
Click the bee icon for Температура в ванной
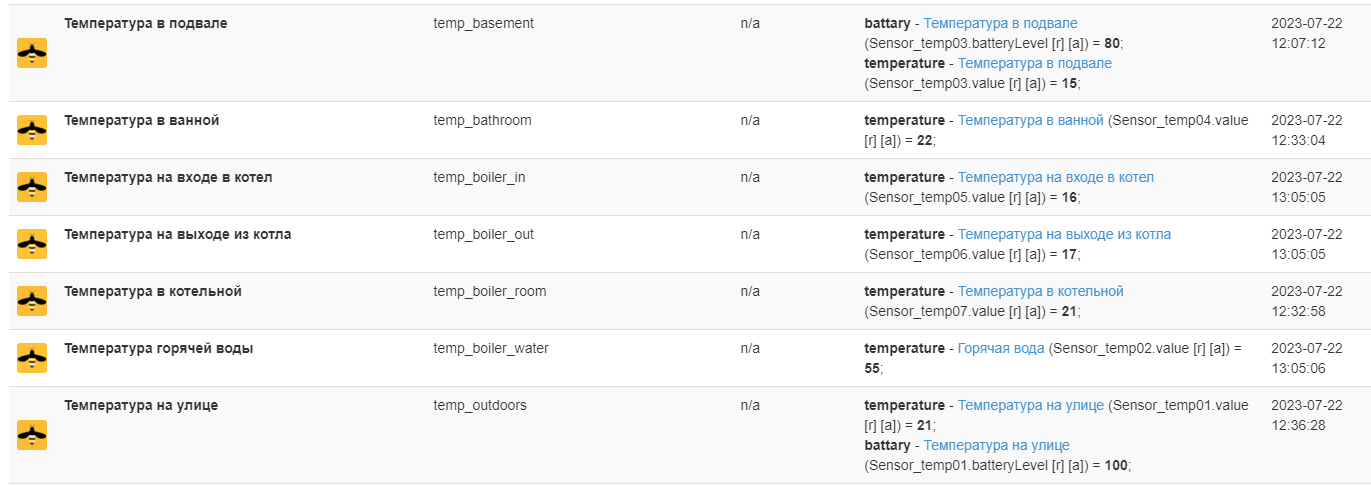point(32,130)
